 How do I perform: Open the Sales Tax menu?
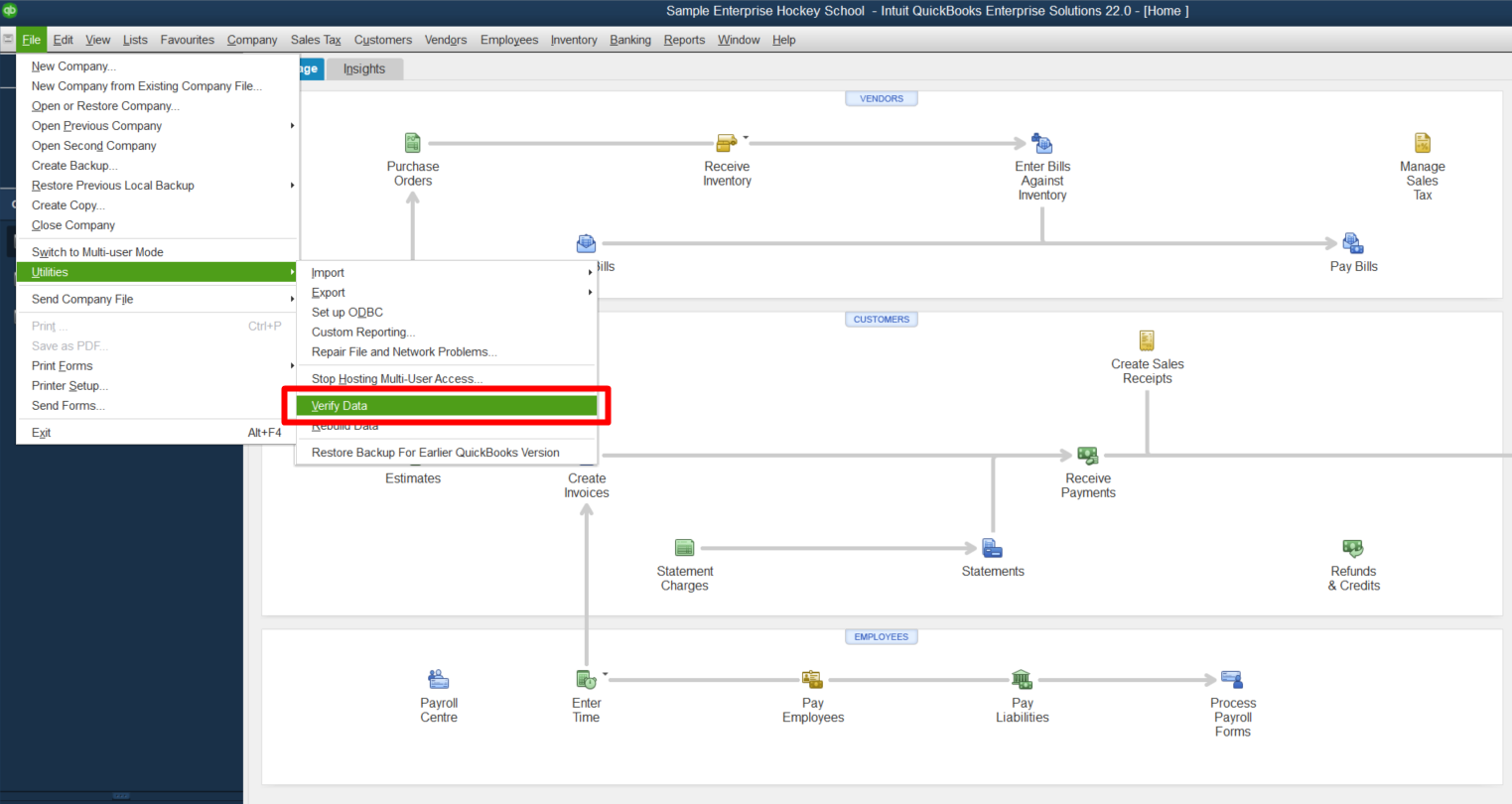coord(316,40)
